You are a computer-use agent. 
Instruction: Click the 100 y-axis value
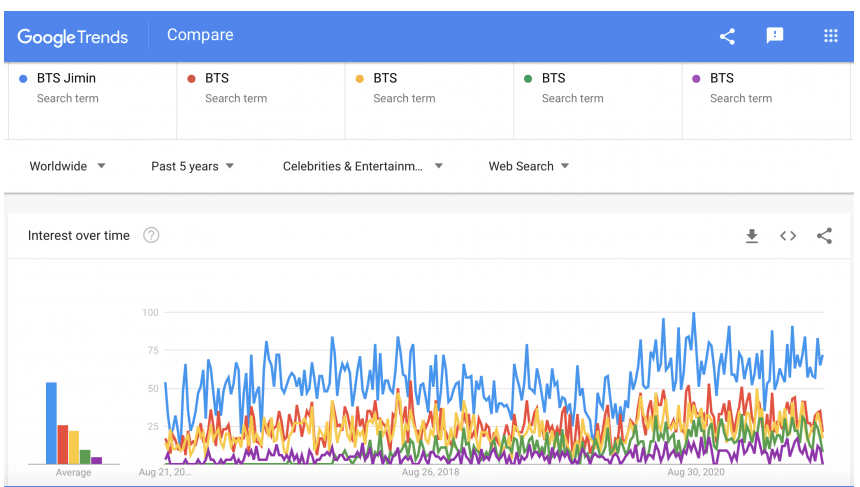pyautogui.click(x=150, y=313)
